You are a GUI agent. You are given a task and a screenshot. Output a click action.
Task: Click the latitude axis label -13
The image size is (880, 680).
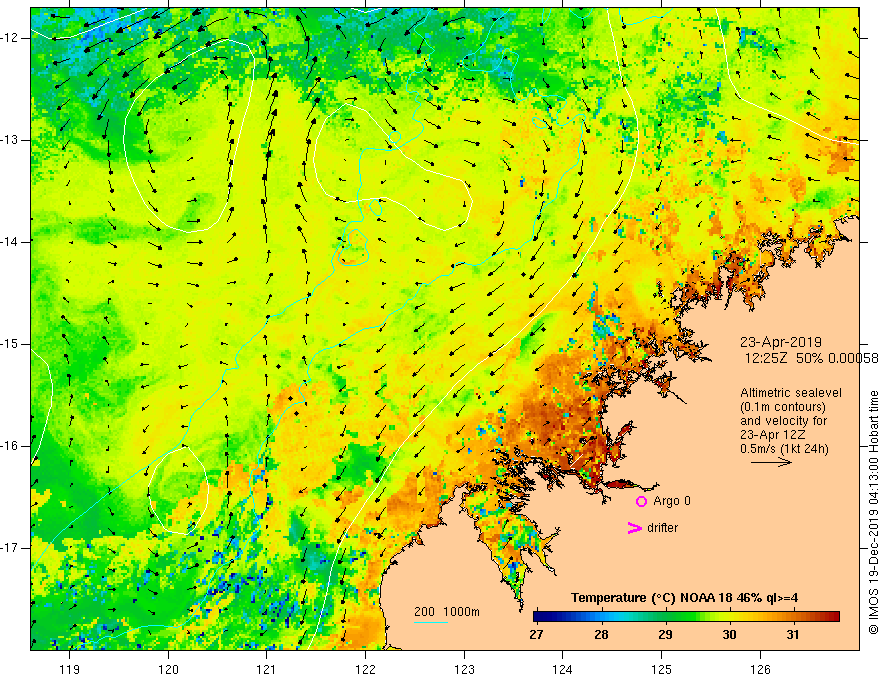point(10,140)
